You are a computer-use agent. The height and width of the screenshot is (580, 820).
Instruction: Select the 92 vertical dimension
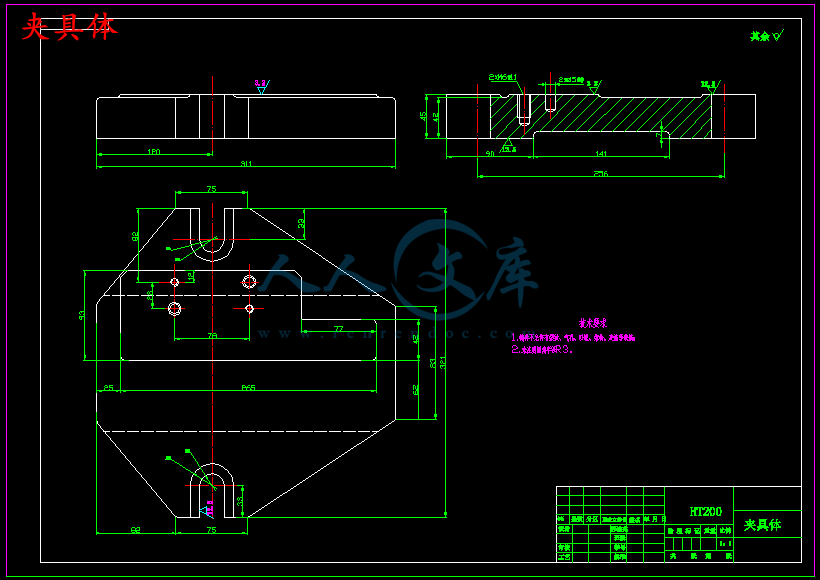[x=135, y=236]
